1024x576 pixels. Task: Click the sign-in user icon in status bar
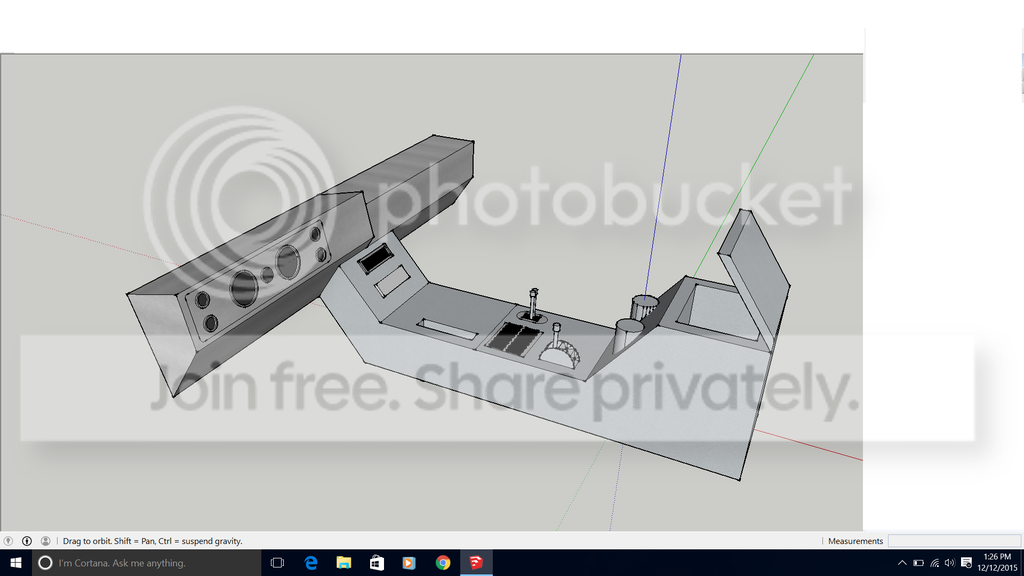pos(46,541)
